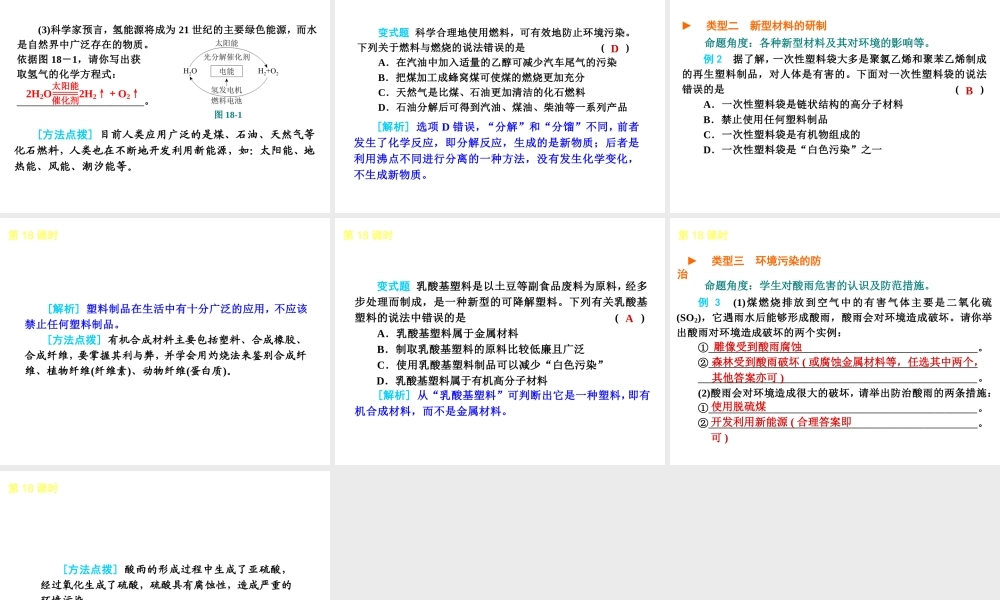Click the red answer B in 例2
The image size is (1000, 600).
point(969,91)
